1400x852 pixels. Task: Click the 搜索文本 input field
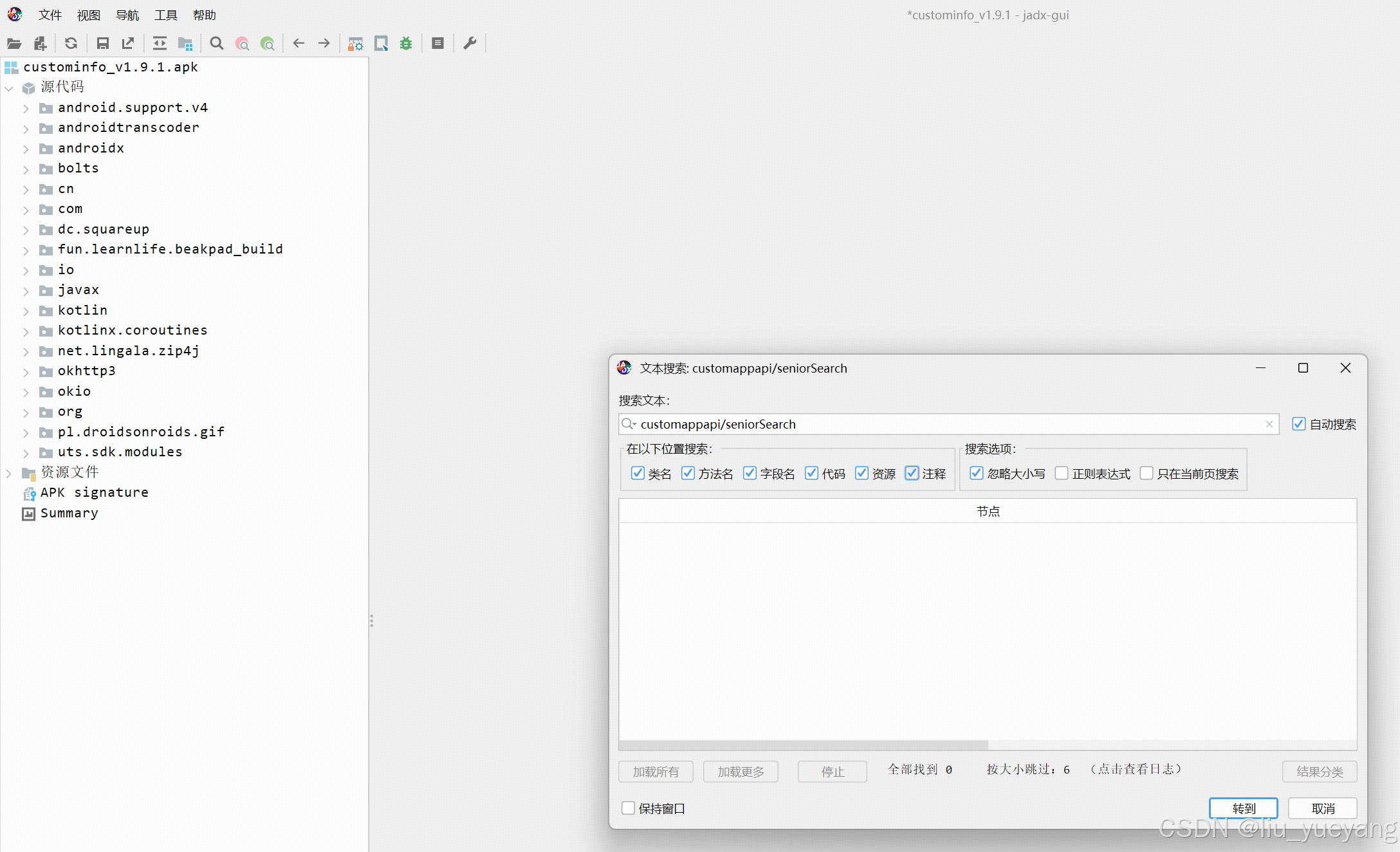coord(948,424)
